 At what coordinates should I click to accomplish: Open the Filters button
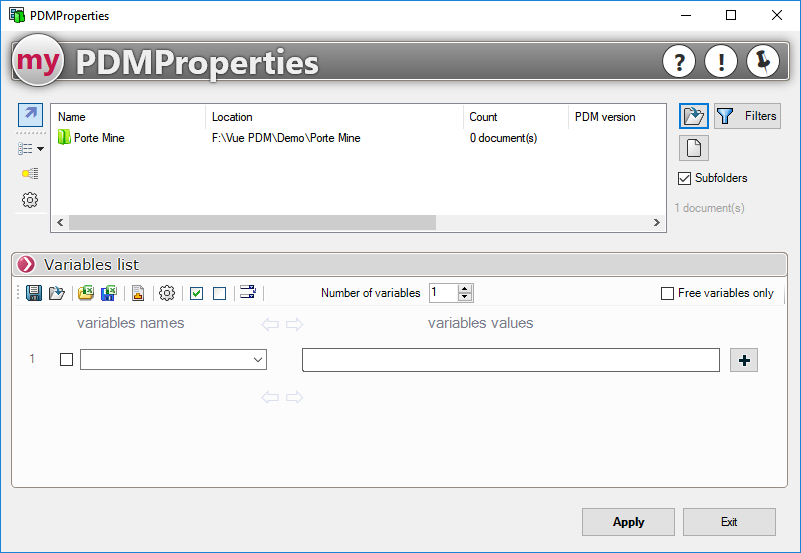[x=747, y=116]
